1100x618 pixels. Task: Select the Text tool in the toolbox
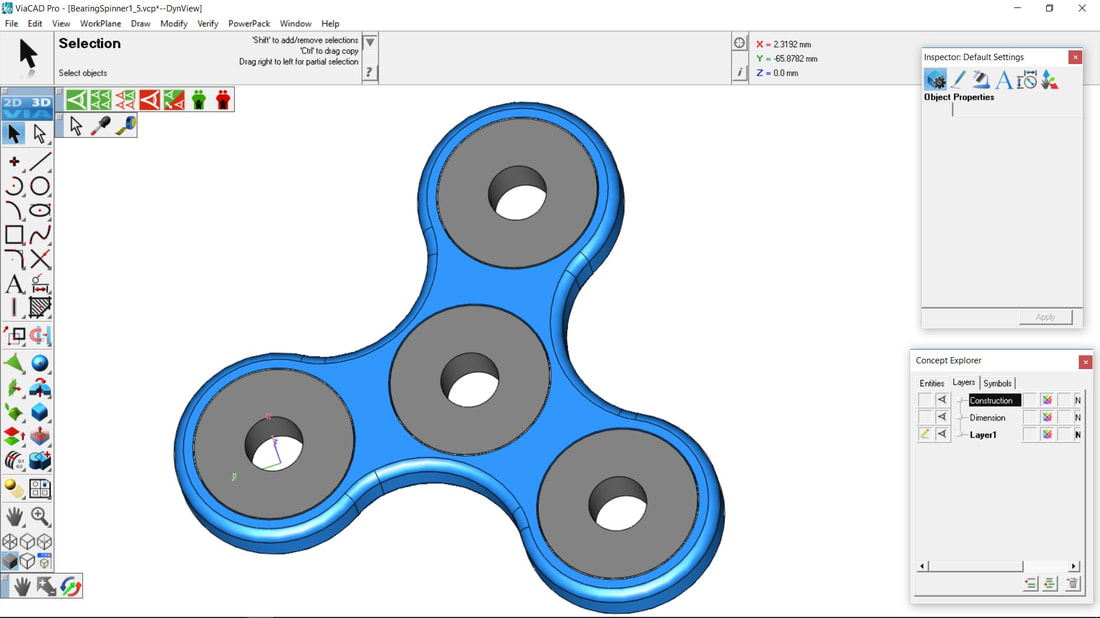click(x=14, y=285)
